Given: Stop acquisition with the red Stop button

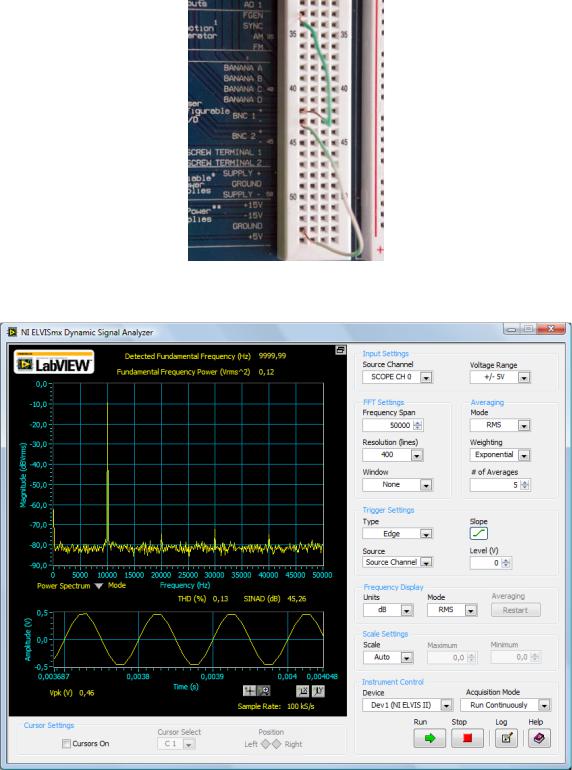Looking at the screenshot, I should pos(467,738).
